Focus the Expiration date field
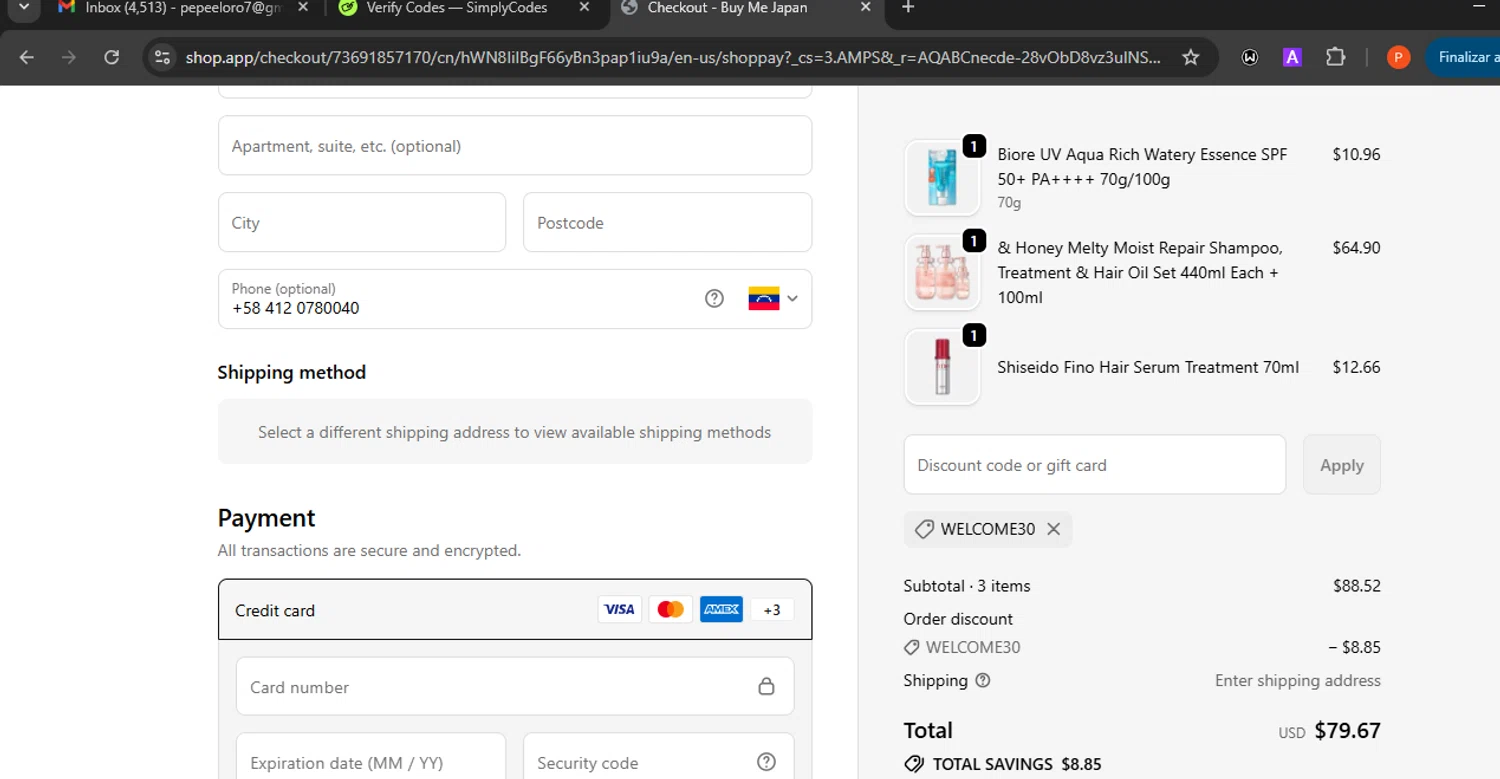Screen dimensions: 1500x779 pyautogui.click(x=371, y=758)
